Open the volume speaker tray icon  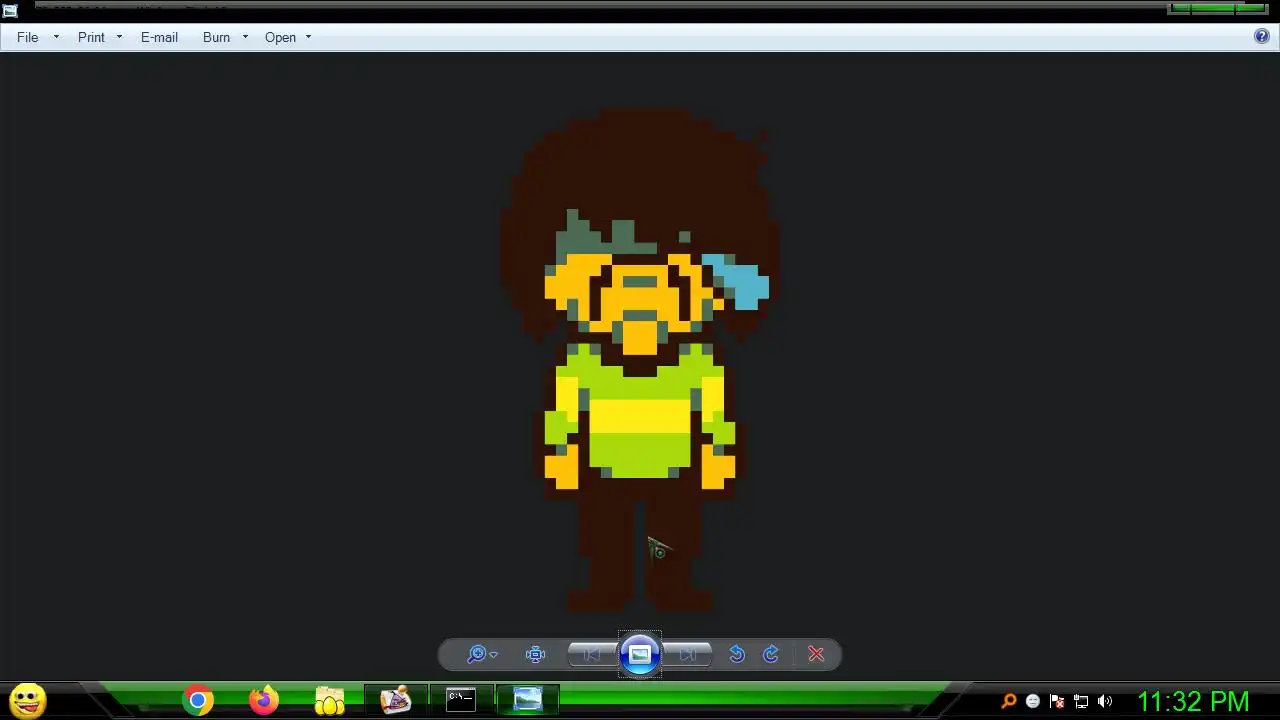click(x=1105, y=701)
